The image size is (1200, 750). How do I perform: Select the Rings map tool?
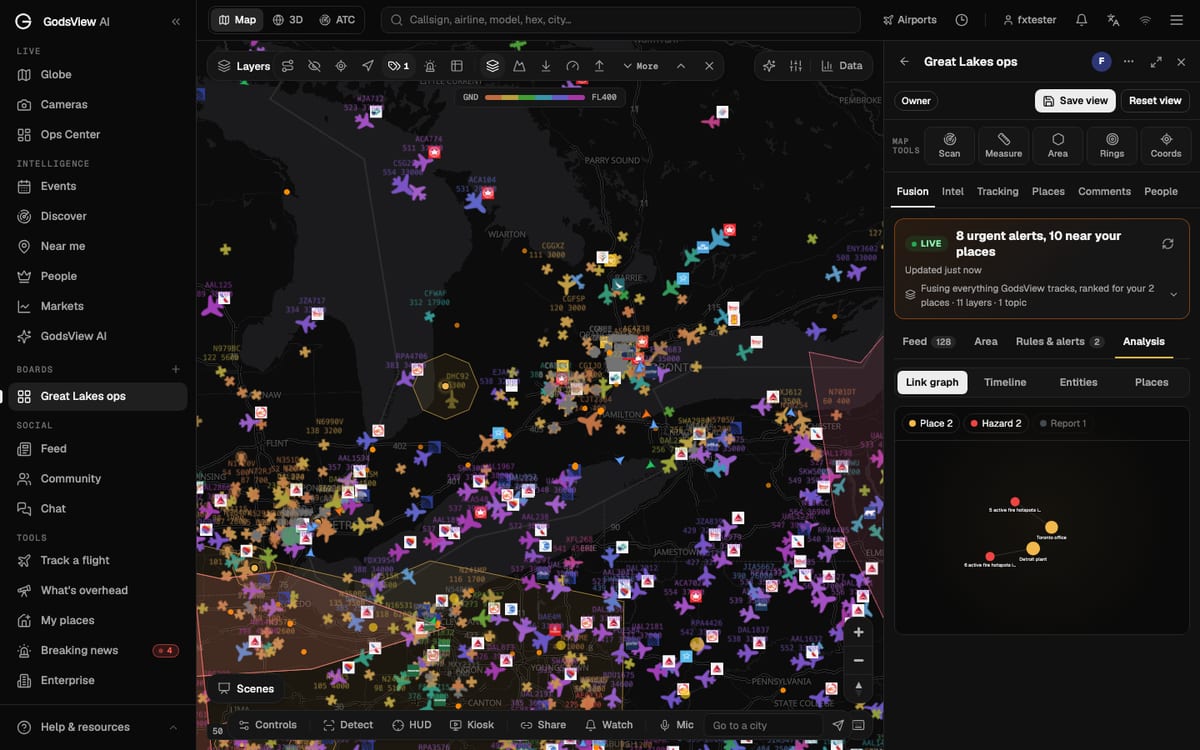point(1112,145)
